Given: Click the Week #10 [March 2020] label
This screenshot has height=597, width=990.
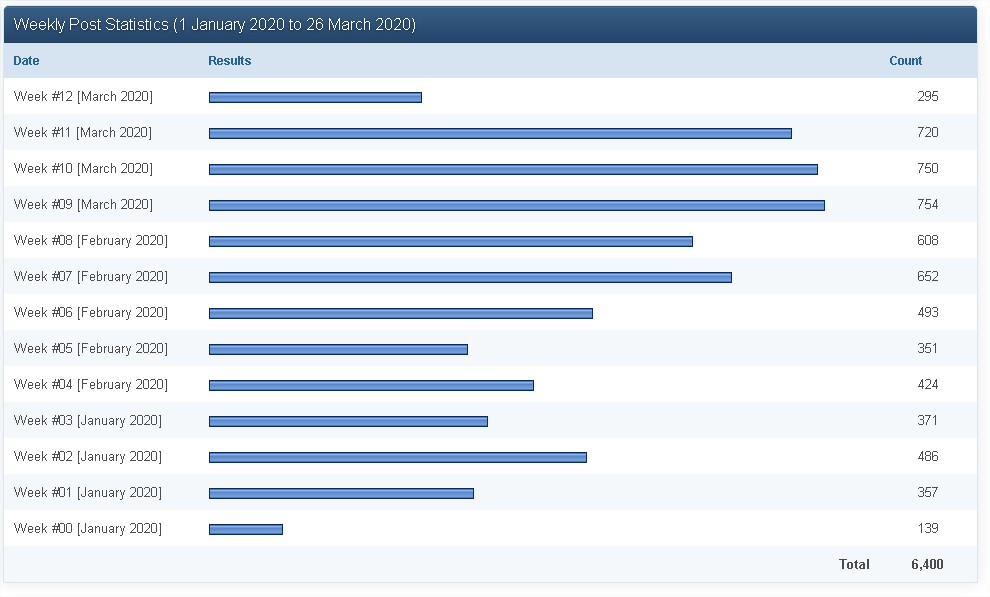Looking at the screenshot, I should pyautogui.click(x=83, y=168).
